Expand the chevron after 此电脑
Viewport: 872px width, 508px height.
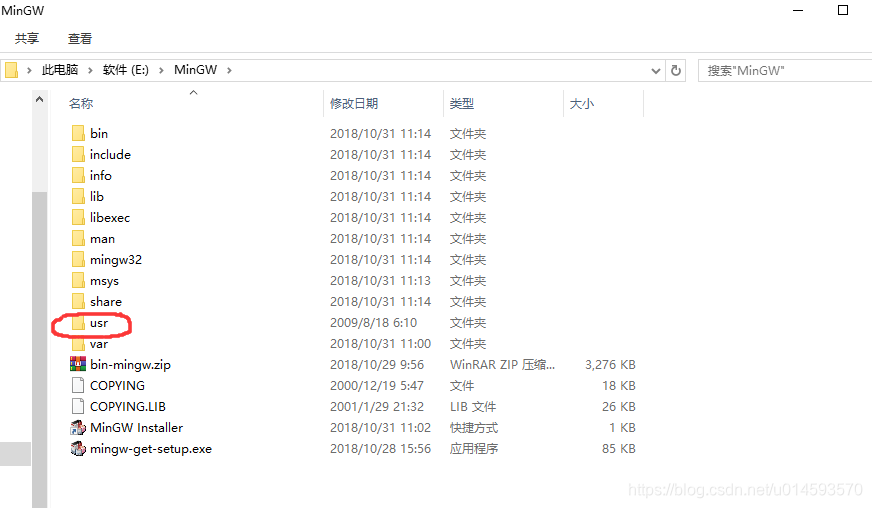point(90,70)
